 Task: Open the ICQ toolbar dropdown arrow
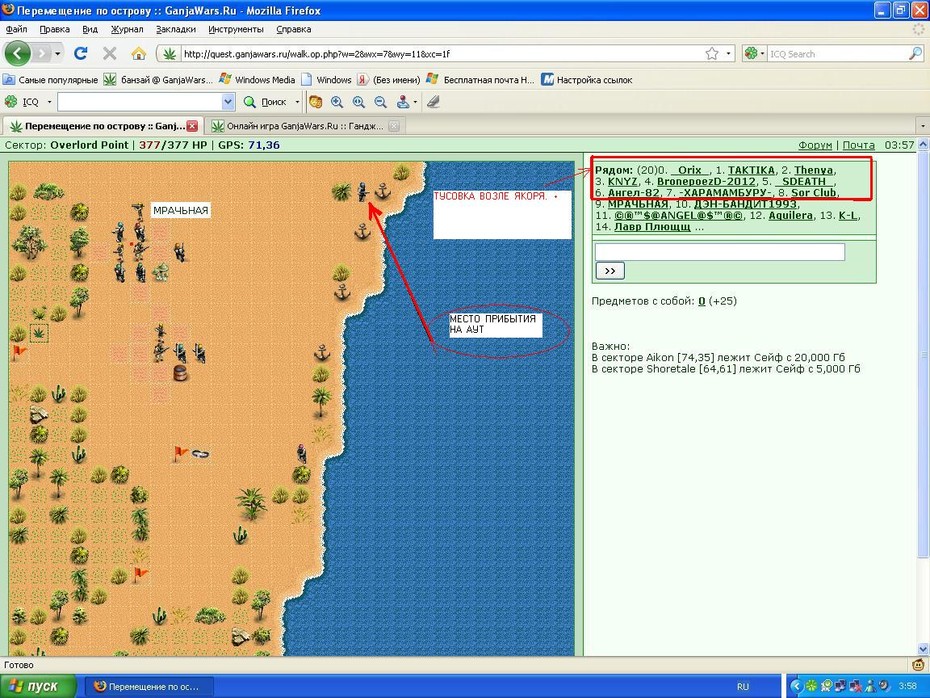(x=49, y=102)
